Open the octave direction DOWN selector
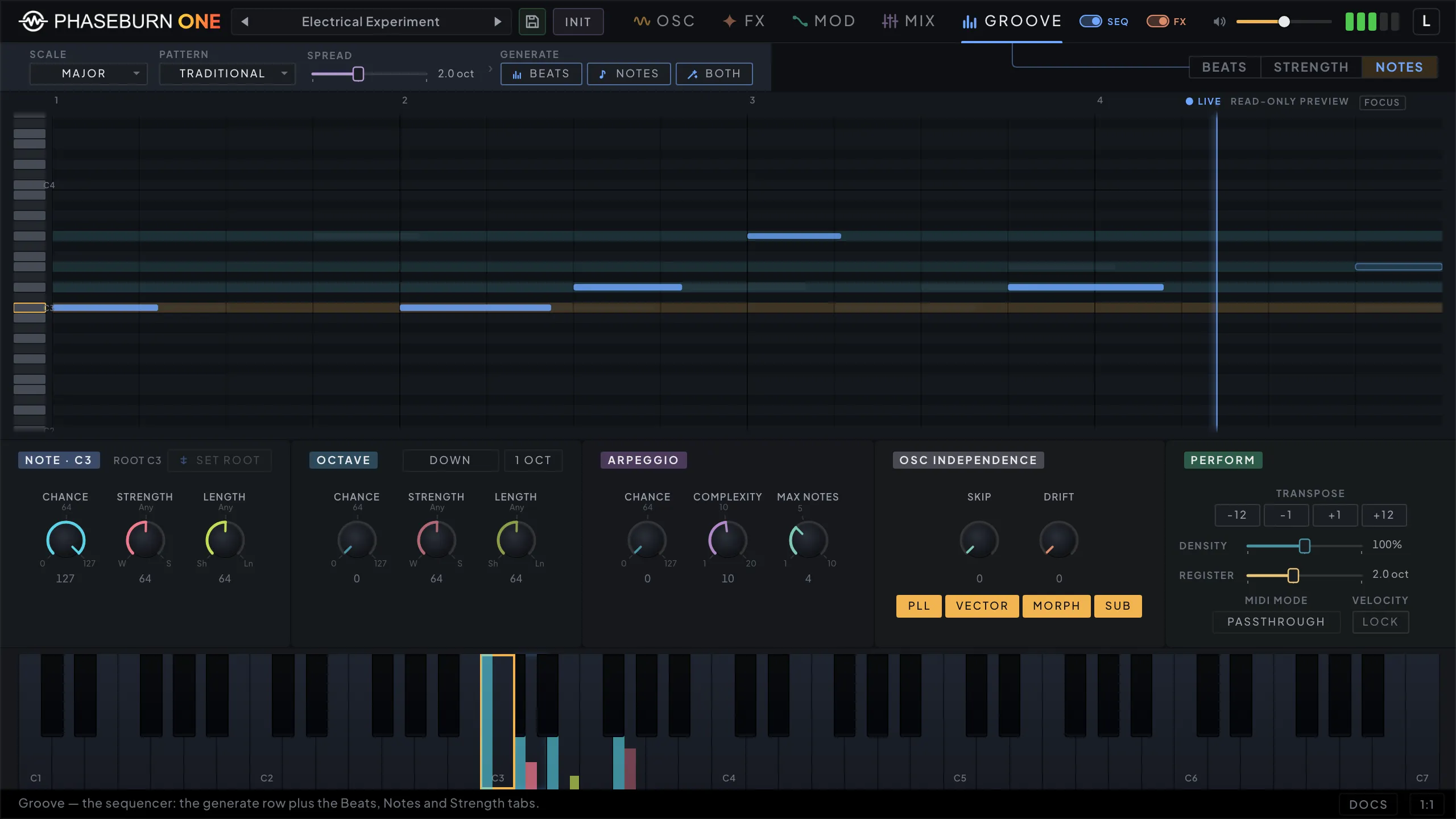Viewport: 1456px width, 819px height. click(450, 460)
